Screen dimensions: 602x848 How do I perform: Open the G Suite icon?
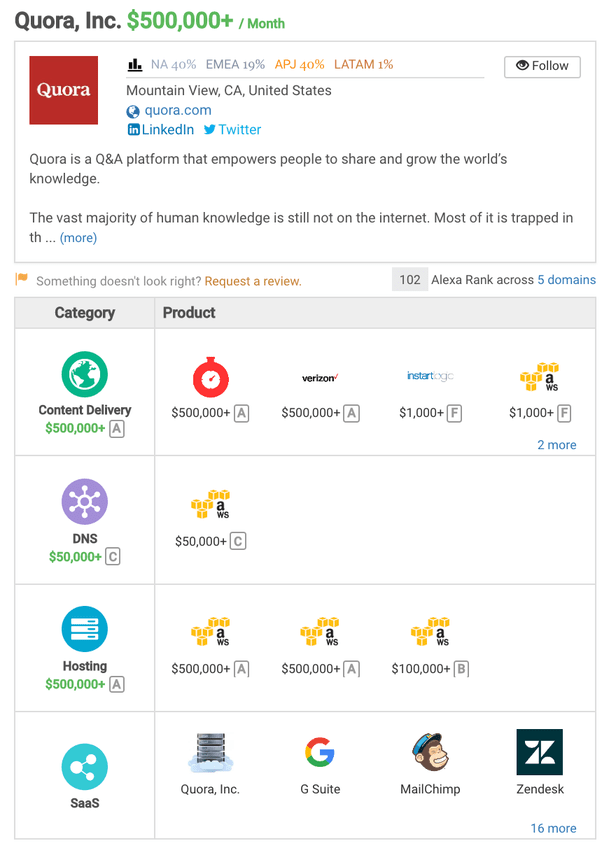coord(319,751)
